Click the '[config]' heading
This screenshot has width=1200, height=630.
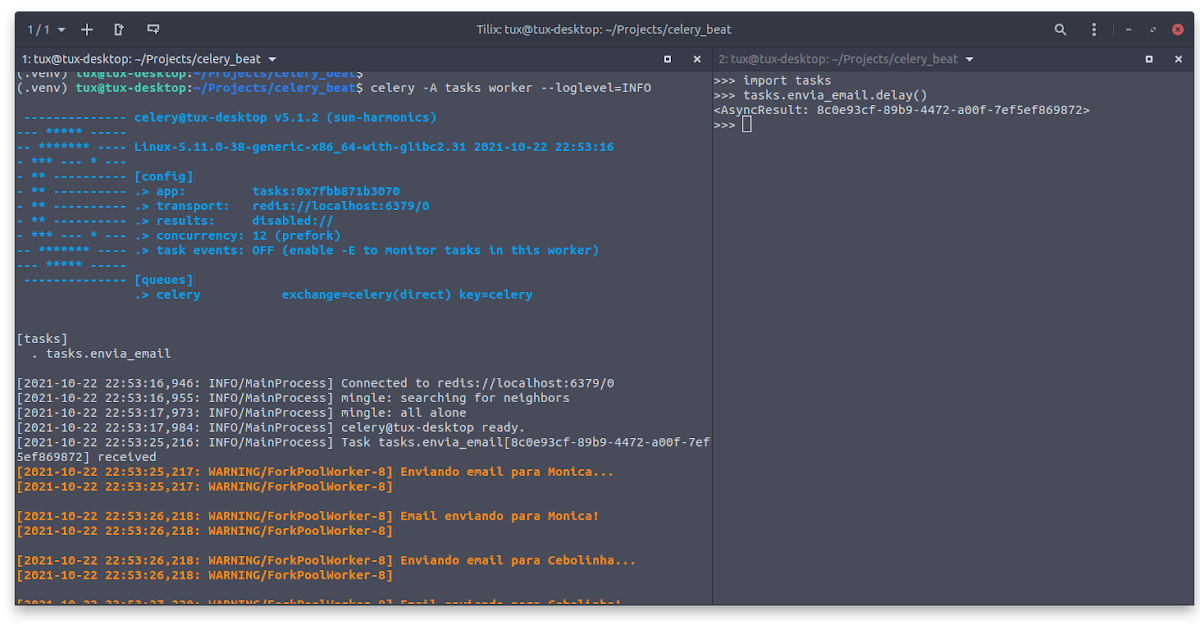point(163,177)
